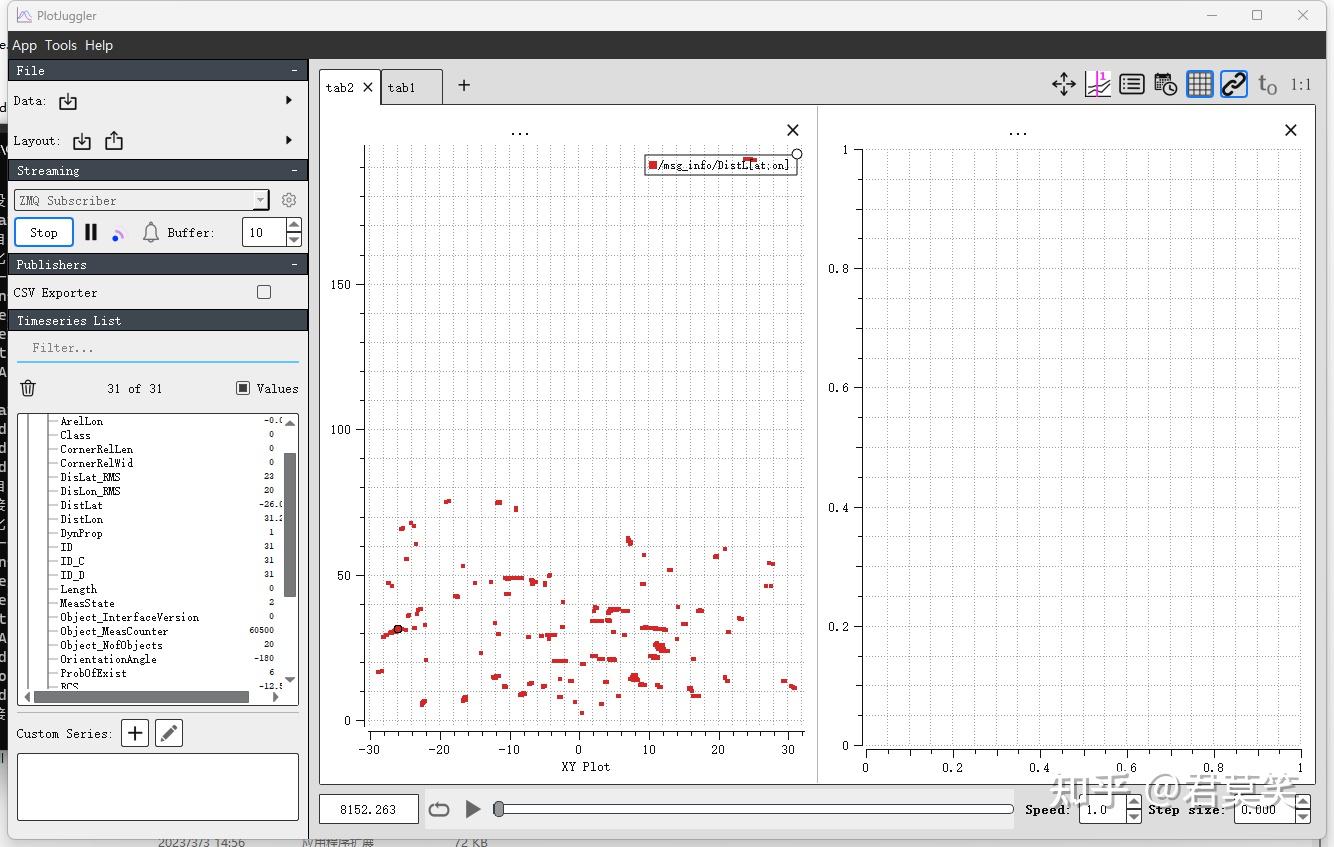Click the date-time clock toolbar icon
This screenshot has height=847, width=1334.
[1166, 85]
